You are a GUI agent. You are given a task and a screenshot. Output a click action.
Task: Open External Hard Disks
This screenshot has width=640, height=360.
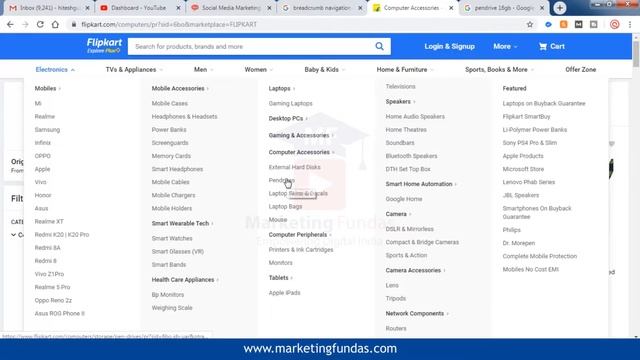pos(294,167)
